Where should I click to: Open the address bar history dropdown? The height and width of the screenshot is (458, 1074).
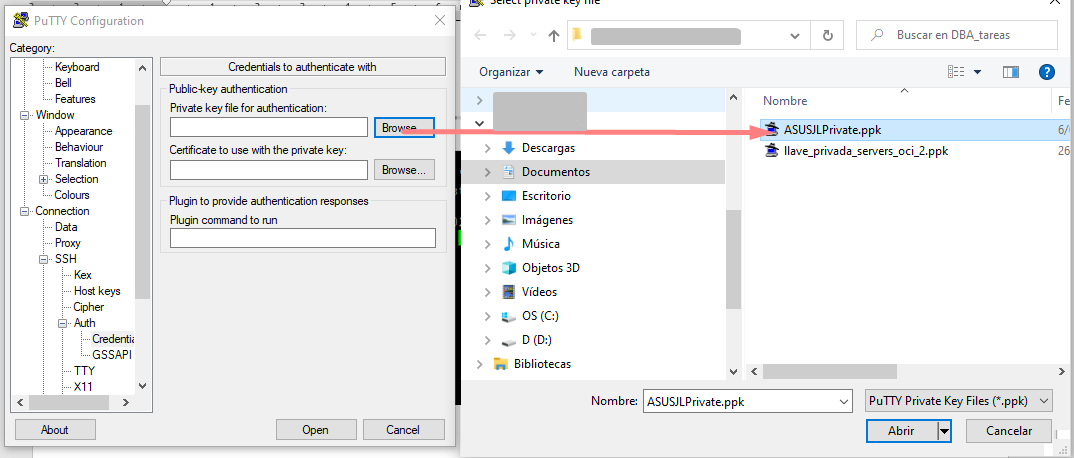click(x=795, y=36)
